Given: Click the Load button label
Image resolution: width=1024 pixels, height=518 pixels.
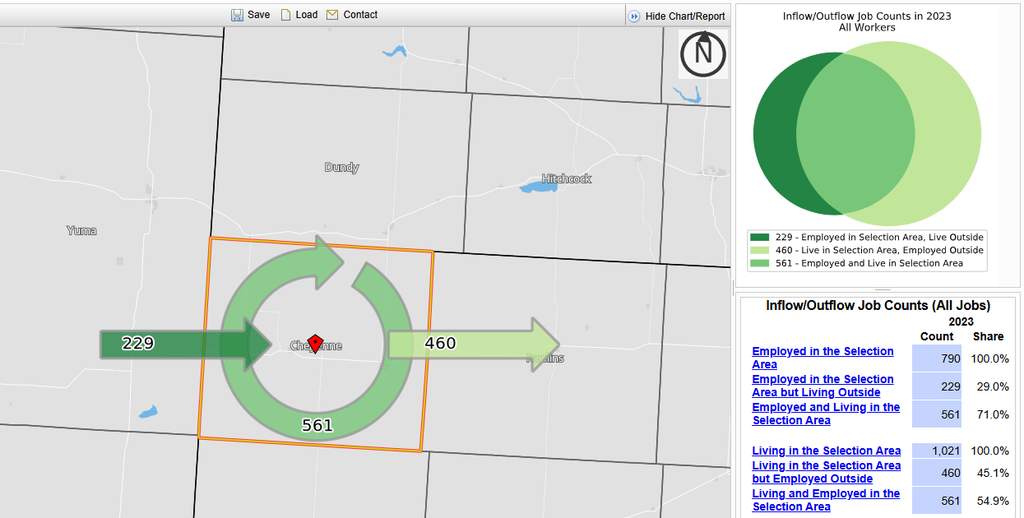Looking at the screenshot, I should click(306, 15).
